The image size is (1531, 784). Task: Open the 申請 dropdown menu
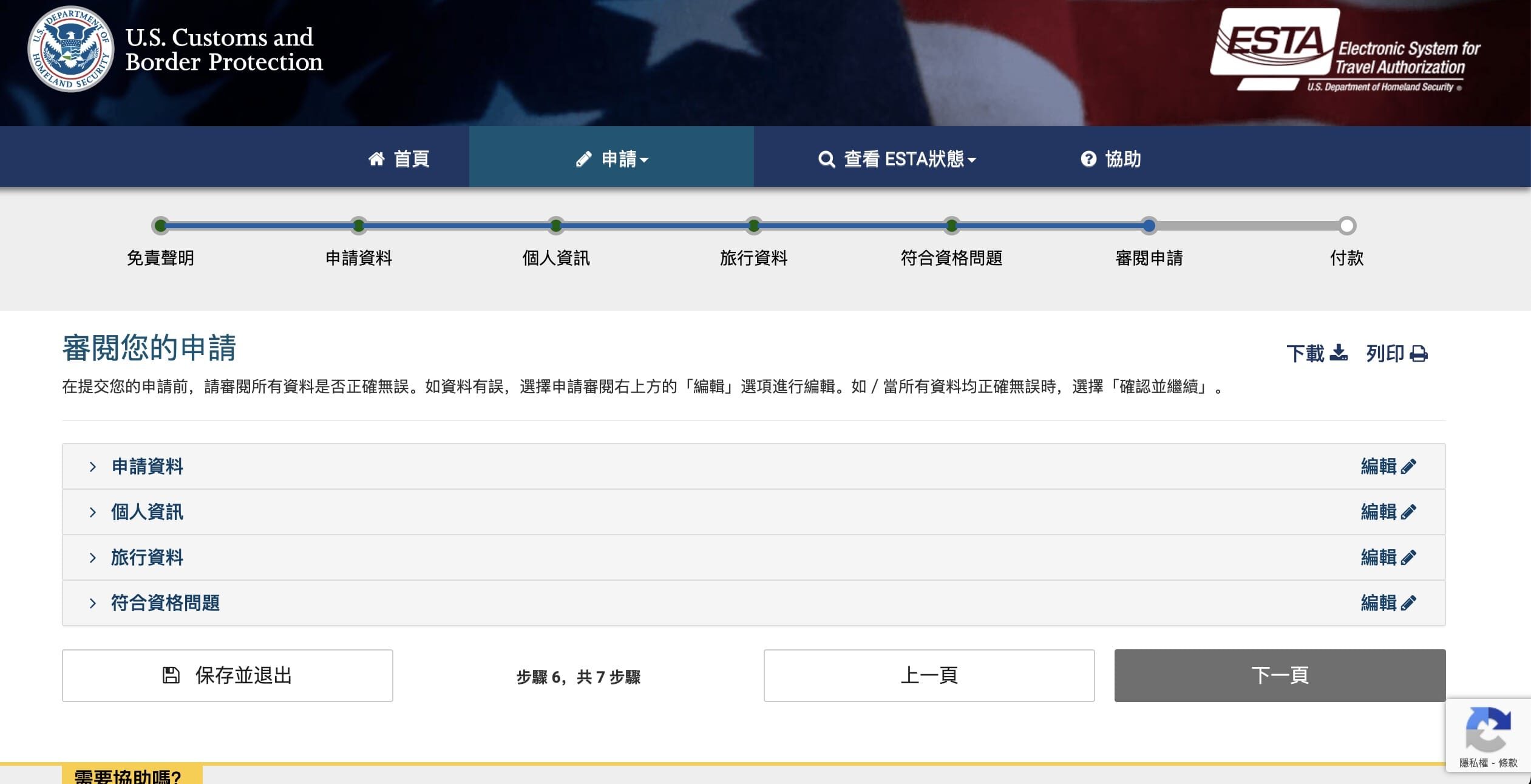pos(612,159)
